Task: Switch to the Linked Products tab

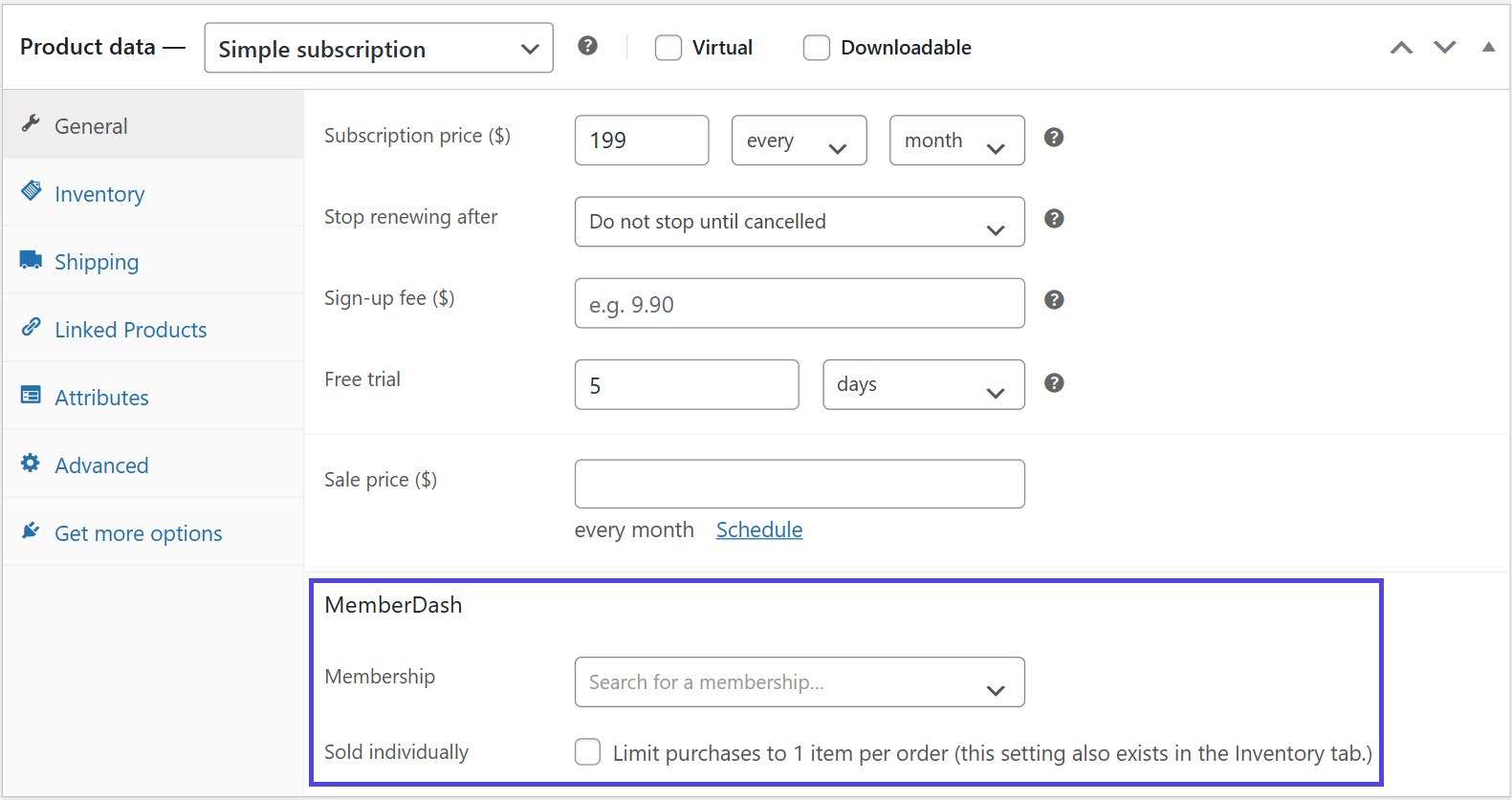Action: (153, 329)
